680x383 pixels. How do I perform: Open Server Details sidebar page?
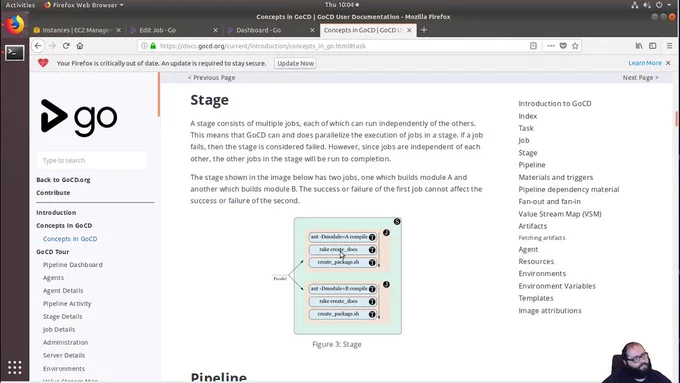64,355
